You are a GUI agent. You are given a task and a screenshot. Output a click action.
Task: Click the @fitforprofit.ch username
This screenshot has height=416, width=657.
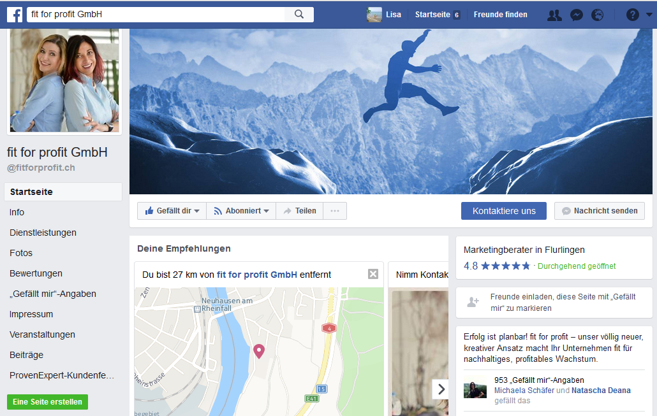41,168
